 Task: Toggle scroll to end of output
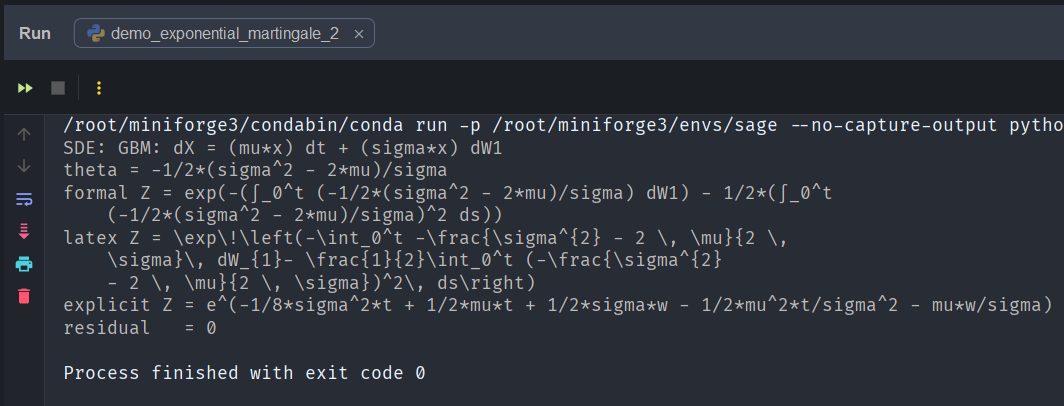coord(25,231)
